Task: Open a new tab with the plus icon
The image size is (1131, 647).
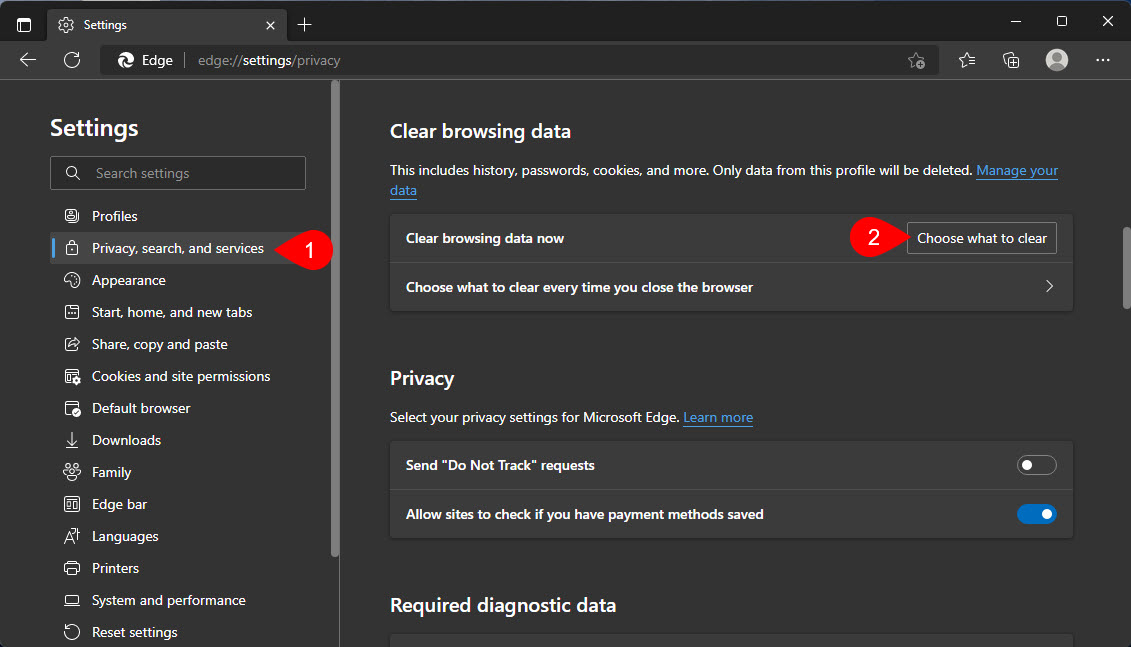Action: click(304, 25)
